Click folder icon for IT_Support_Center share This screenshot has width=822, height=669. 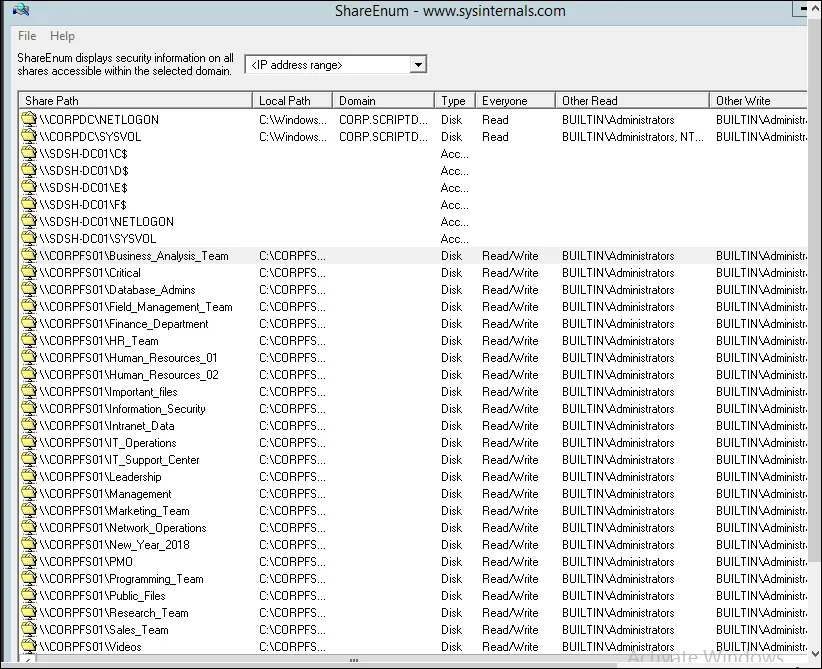click(x=29, y=459)
